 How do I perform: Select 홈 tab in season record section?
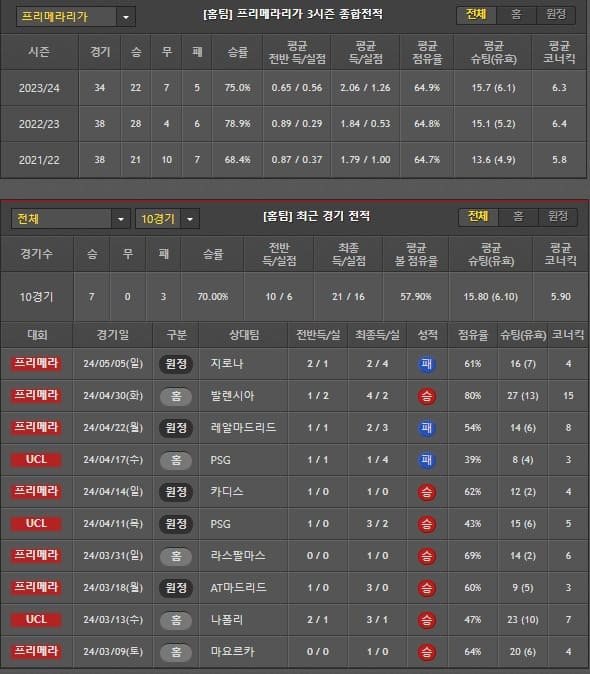point(516,15)
